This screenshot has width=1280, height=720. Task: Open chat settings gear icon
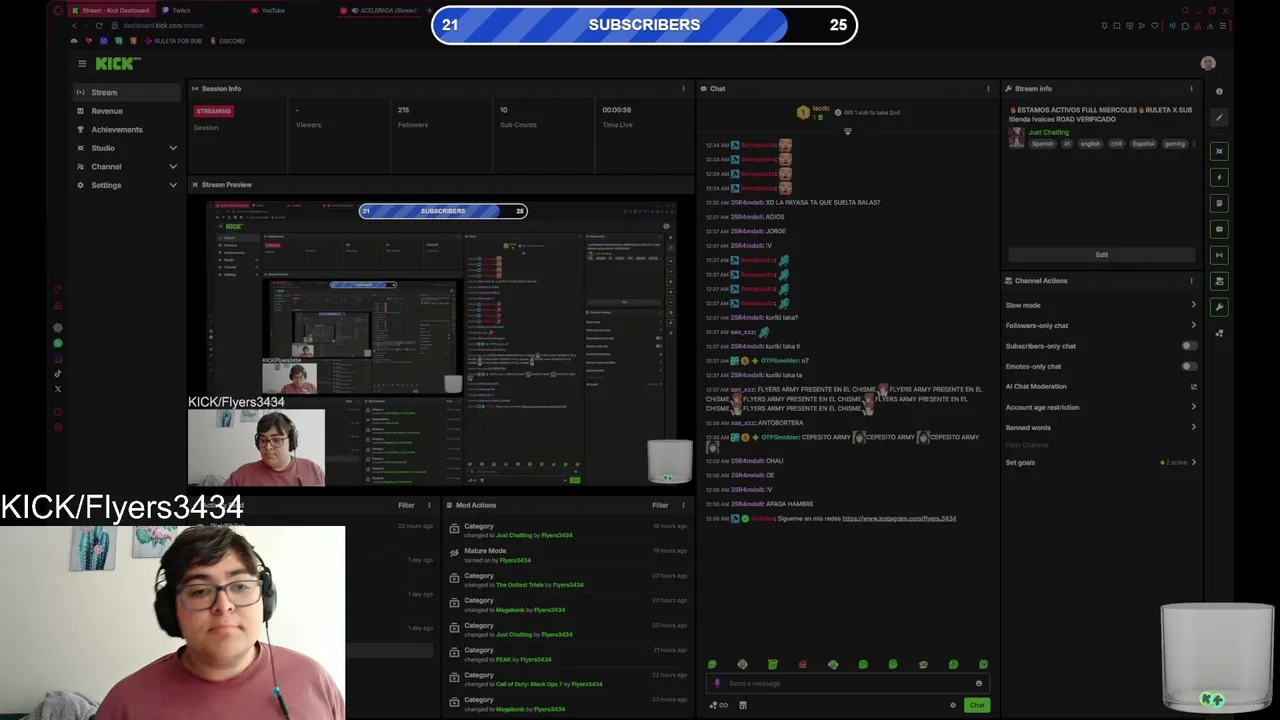pos(953,705)
